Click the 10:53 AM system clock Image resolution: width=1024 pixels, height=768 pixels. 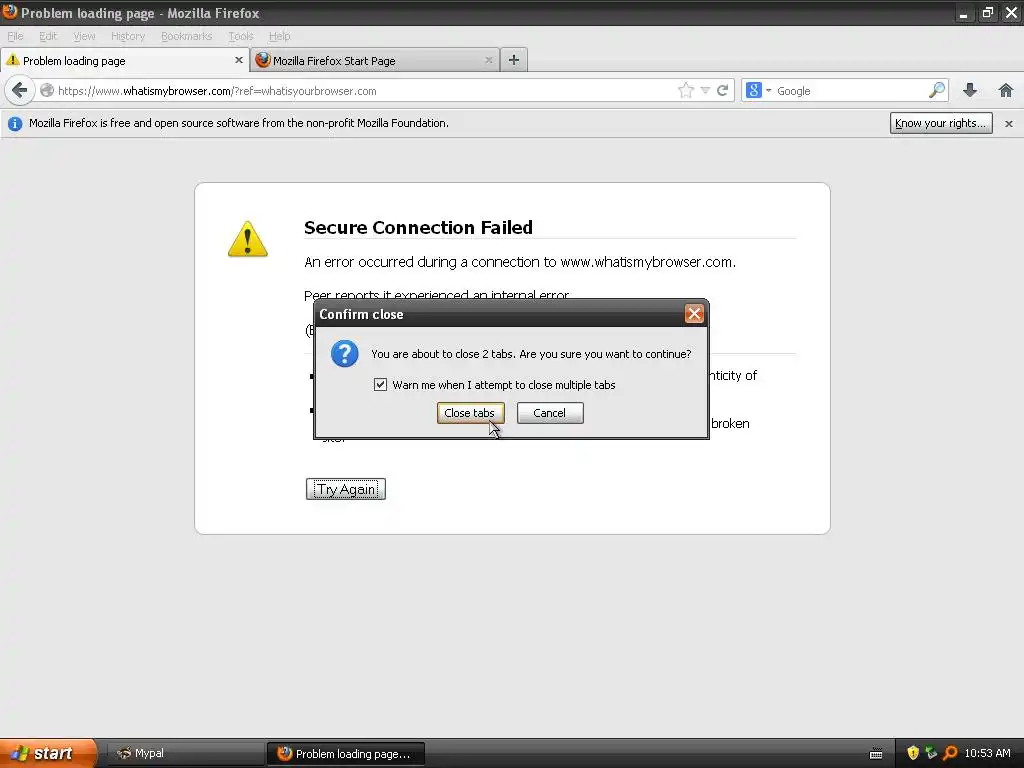coord(987,753)
